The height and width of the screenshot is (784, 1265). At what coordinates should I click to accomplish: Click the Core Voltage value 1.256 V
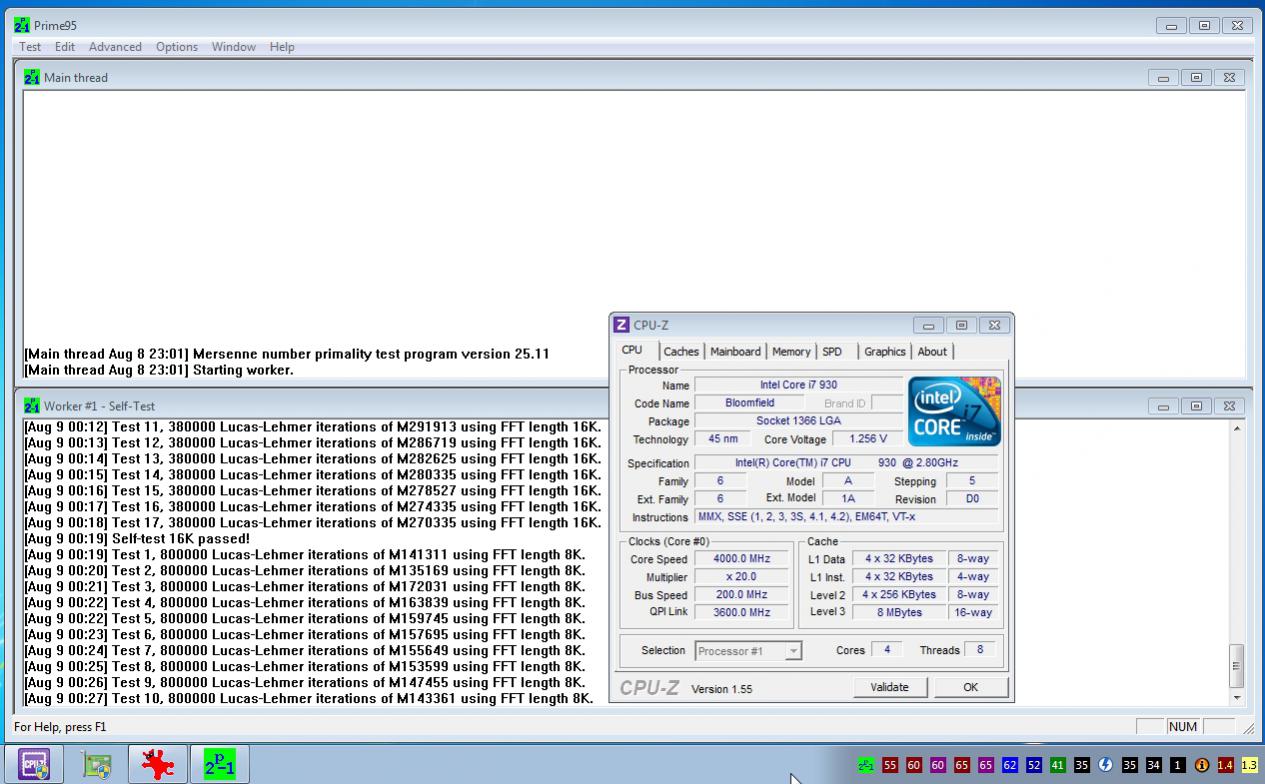click(867, 439)
